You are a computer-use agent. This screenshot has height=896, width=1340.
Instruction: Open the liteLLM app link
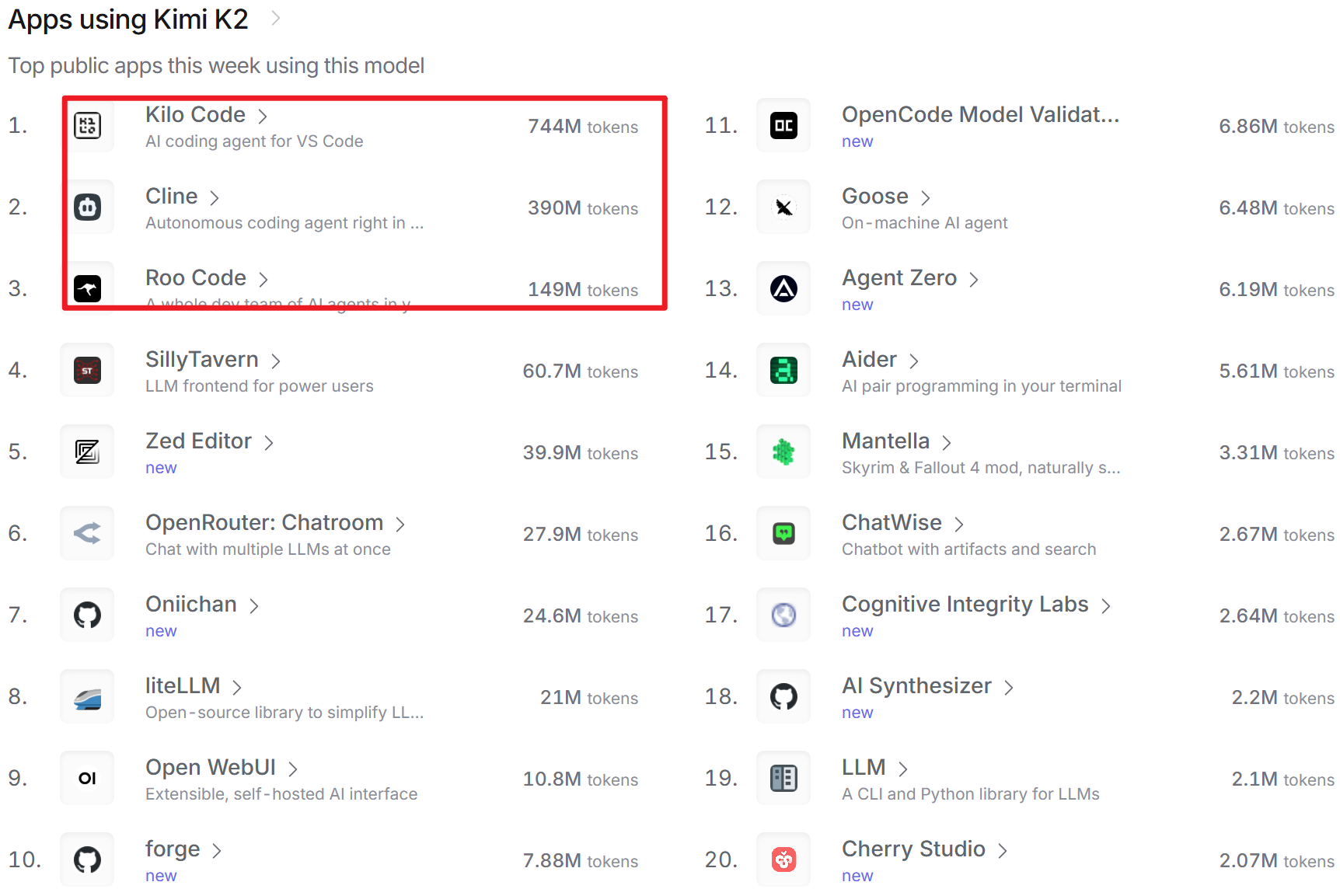(183, 685)
